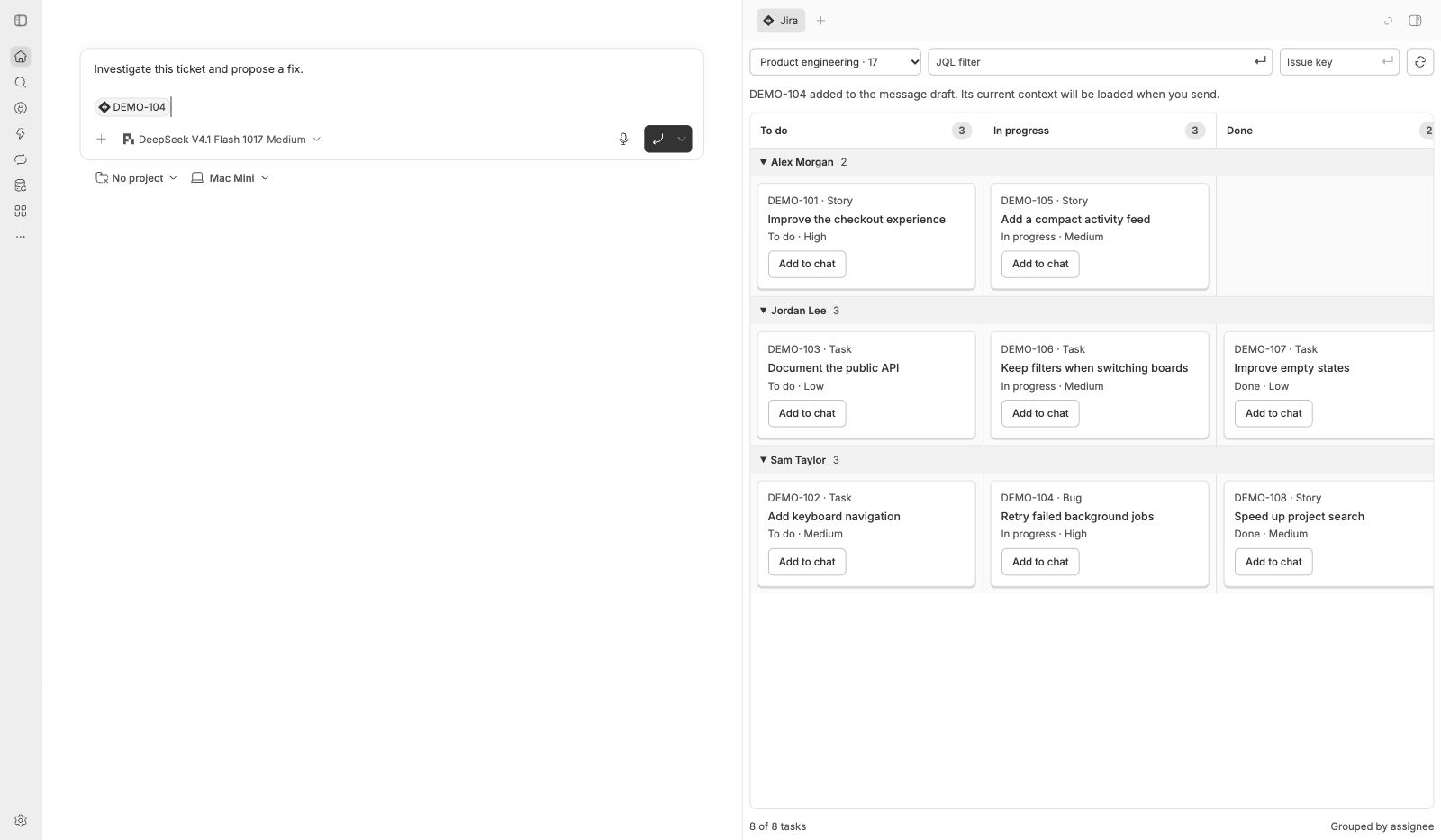Add DEMO-105 to chat
This screenshot has height=840, width=1441.
point(1040,264)
